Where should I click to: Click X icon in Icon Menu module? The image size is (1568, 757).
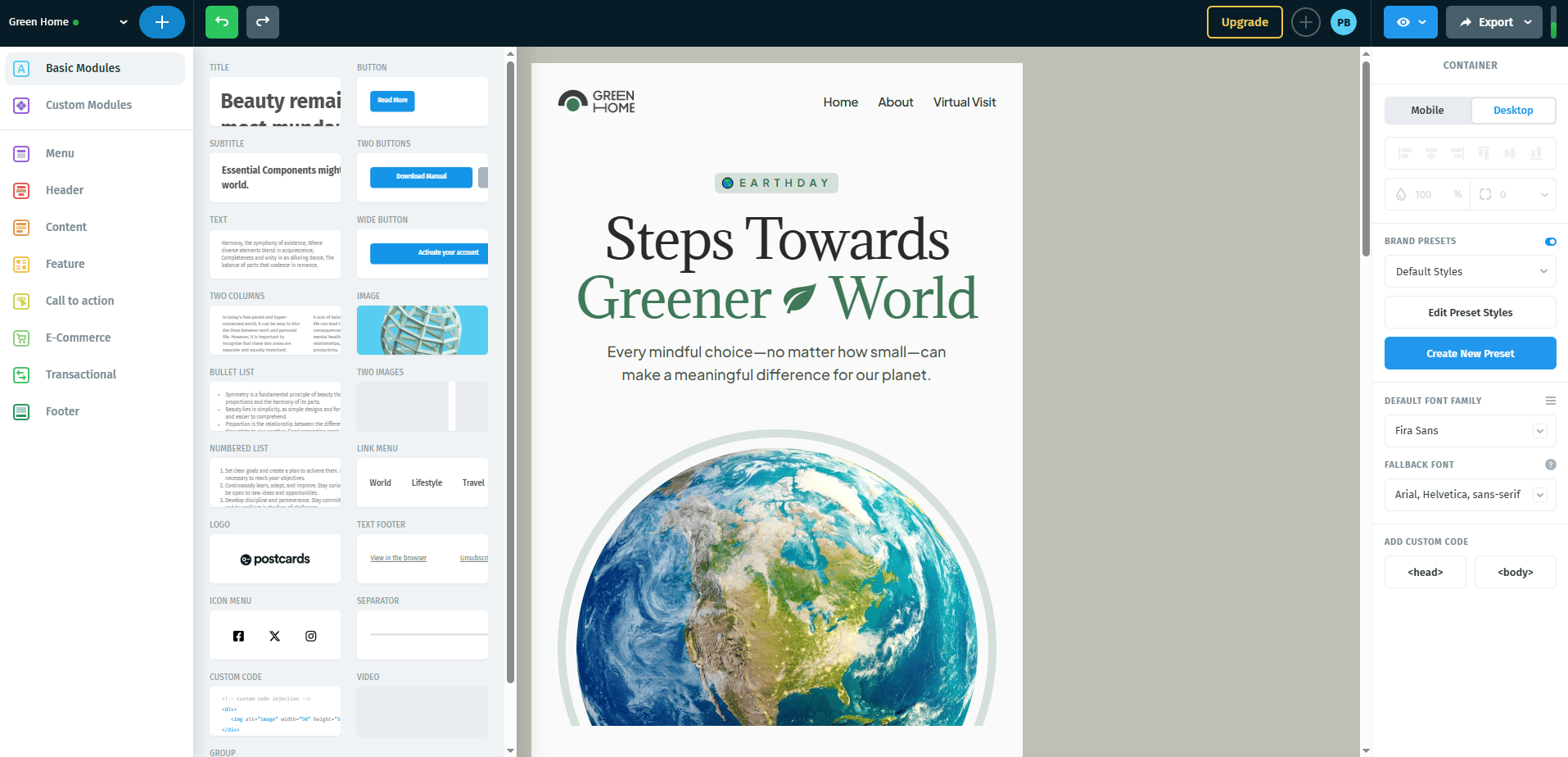point(275,636)
